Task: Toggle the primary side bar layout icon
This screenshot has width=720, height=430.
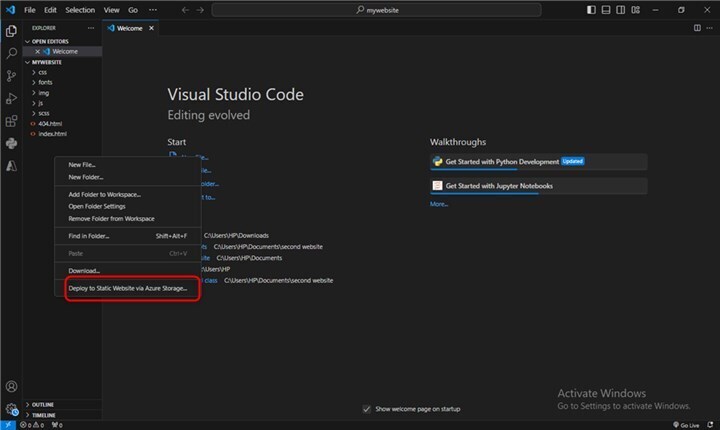Action: pos(590,10)
